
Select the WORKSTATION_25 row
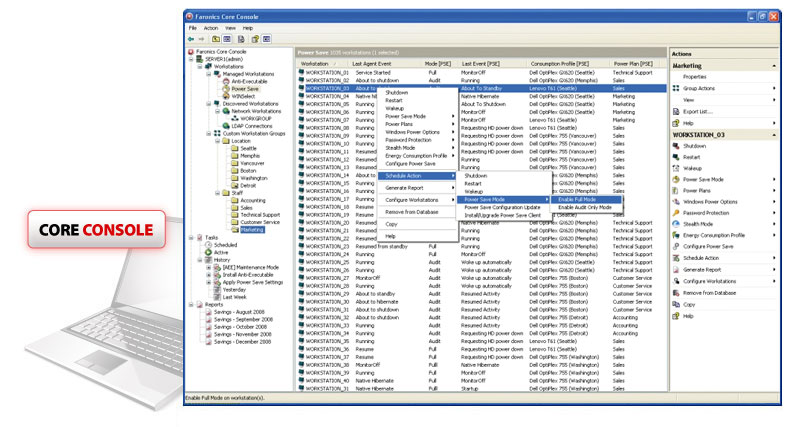pos(327,262)
